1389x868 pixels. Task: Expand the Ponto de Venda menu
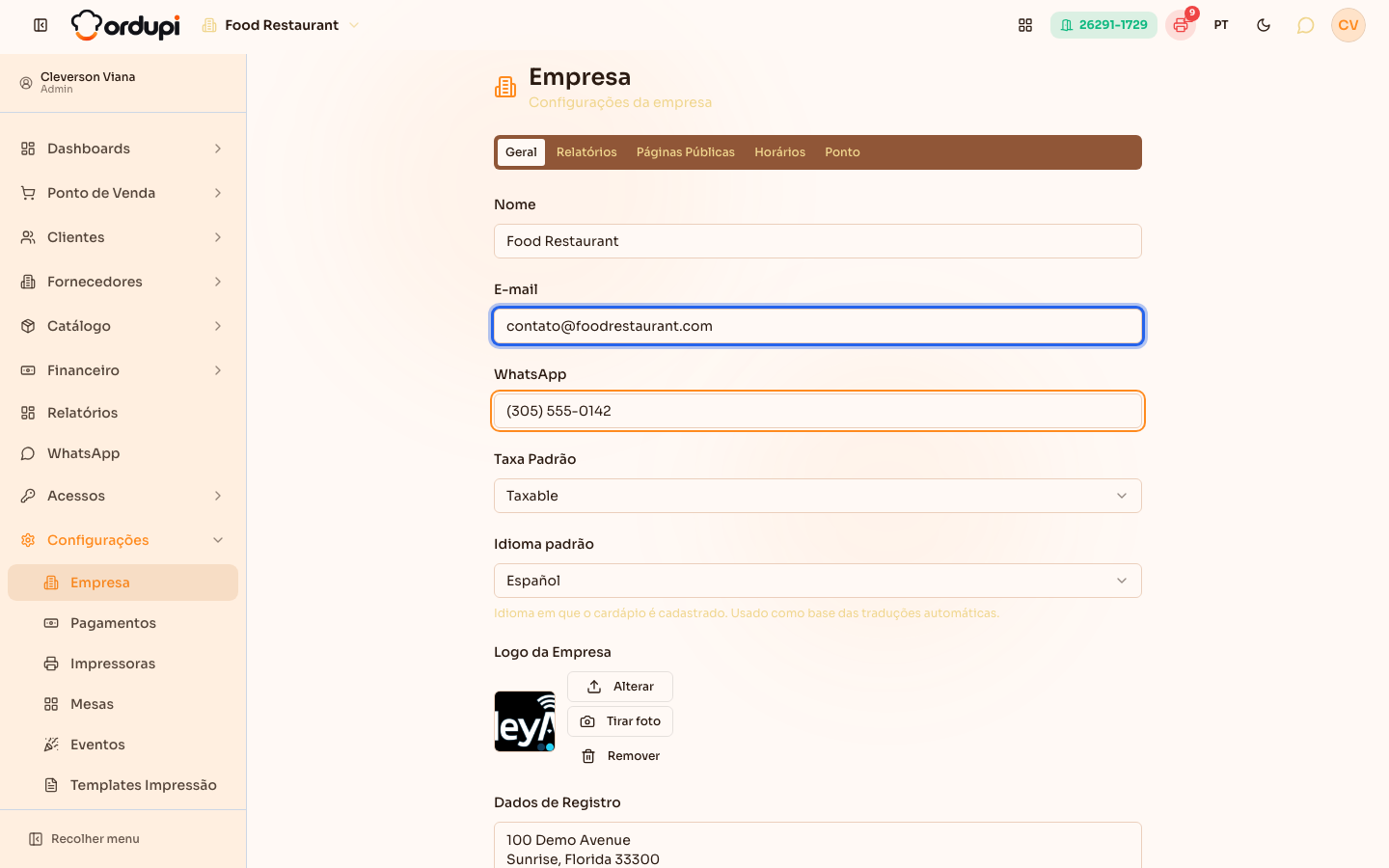coord(123,193)
